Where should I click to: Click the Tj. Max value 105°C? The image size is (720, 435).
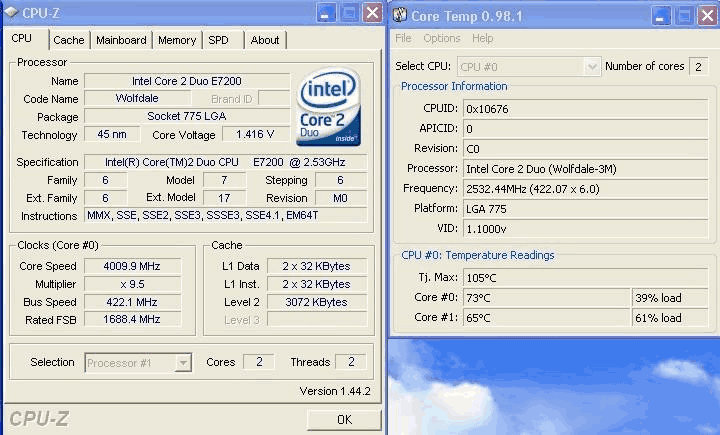coord(585,277)
